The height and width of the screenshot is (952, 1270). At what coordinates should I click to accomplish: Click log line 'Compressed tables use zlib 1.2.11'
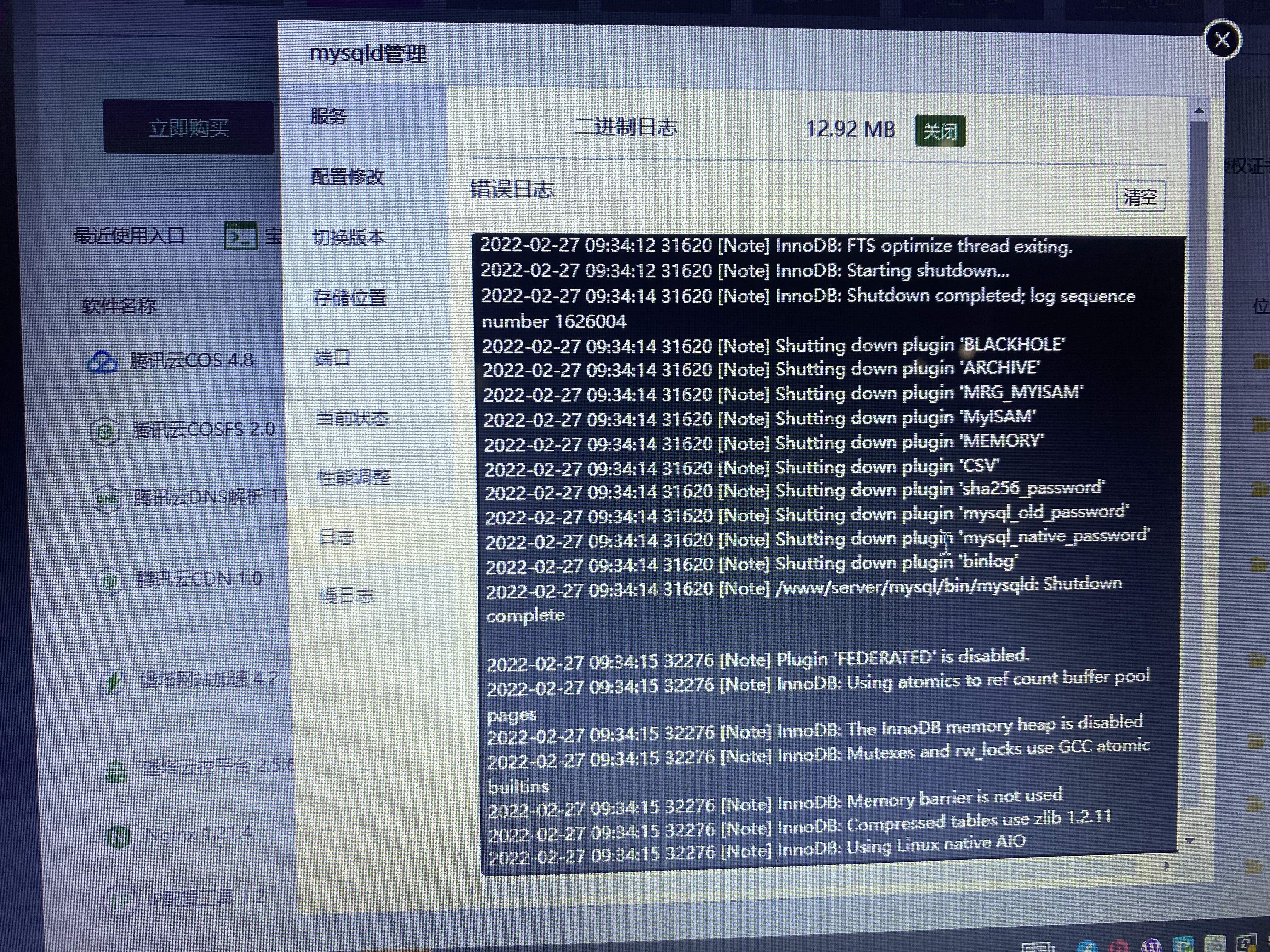800,826
